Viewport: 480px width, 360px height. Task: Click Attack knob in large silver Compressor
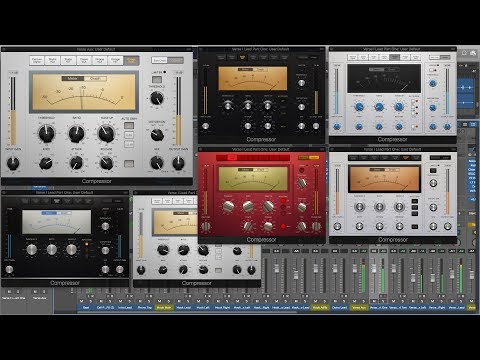point(76,163)
